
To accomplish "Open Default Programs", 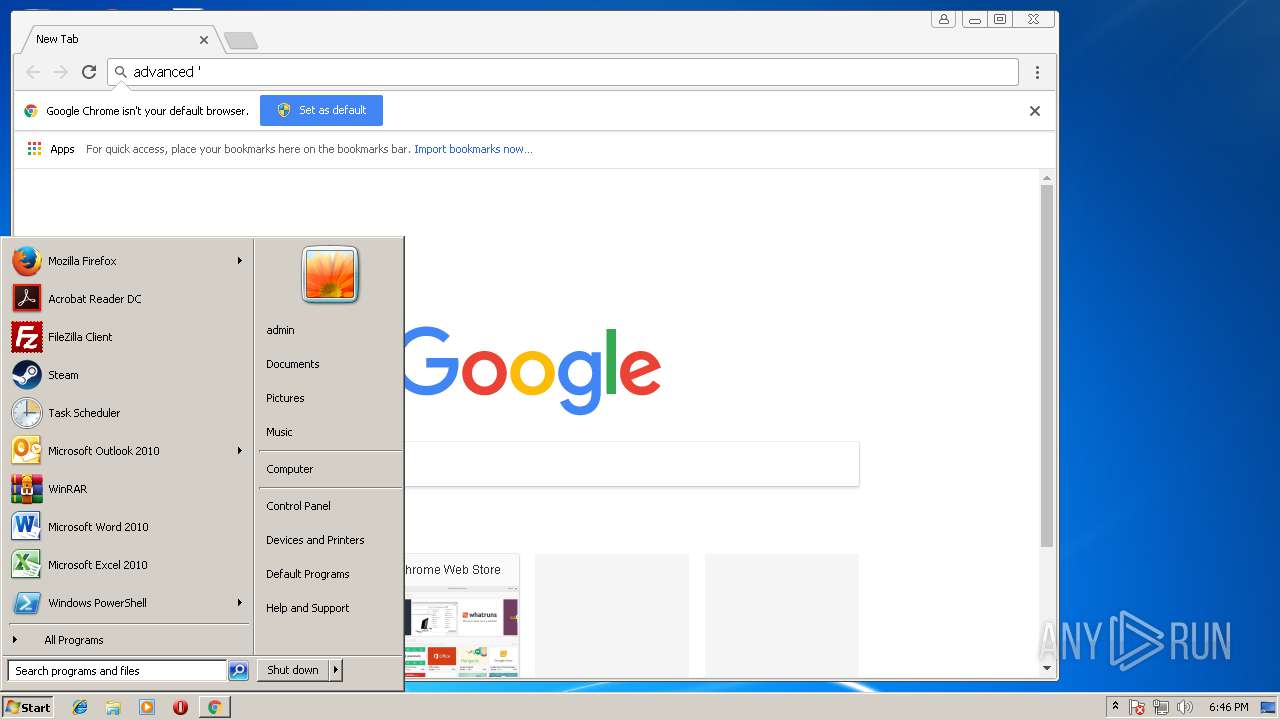I will point(307,574).
